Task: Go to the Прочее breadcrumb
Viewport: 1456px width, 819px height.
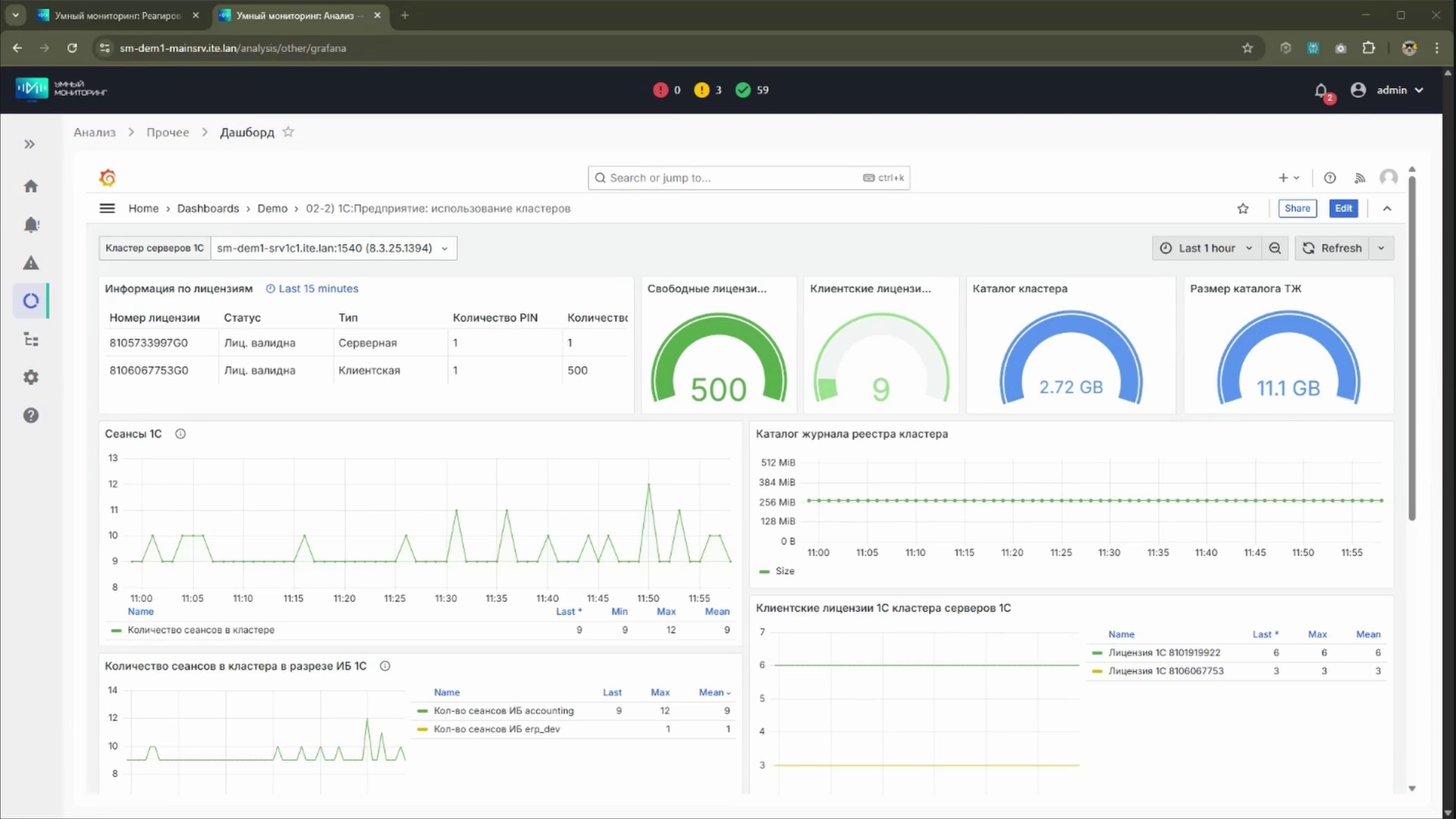Action: 168,133
